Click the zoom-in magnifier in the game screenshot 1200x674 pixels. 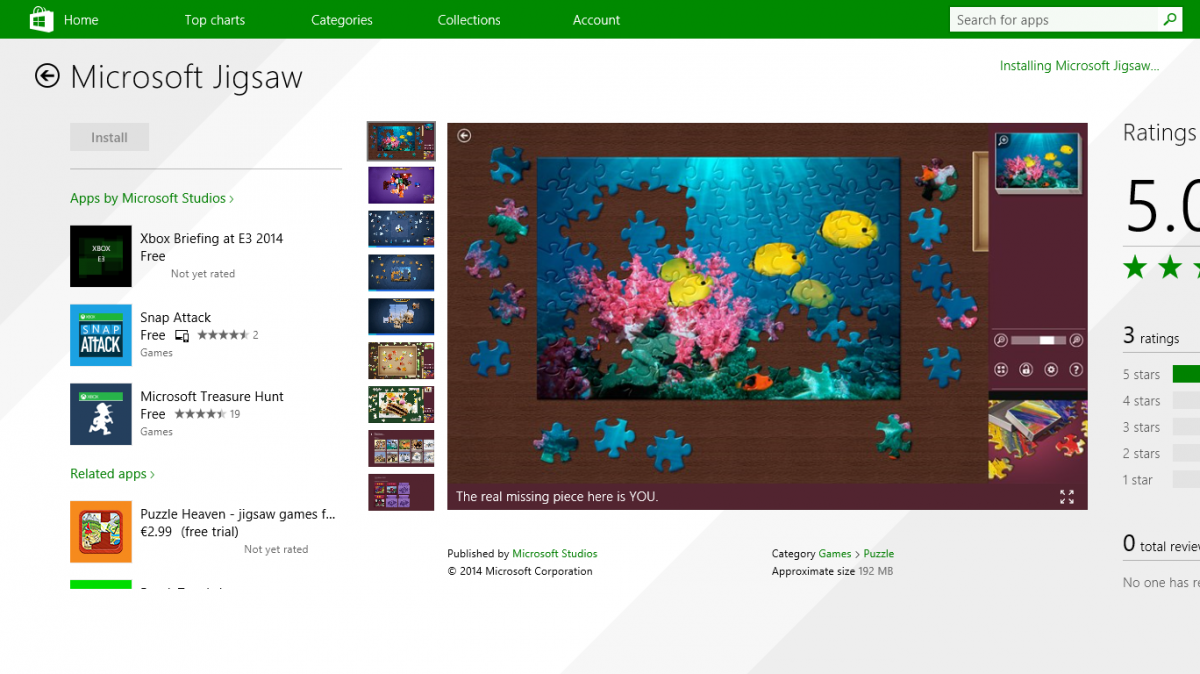point(1076,340)
